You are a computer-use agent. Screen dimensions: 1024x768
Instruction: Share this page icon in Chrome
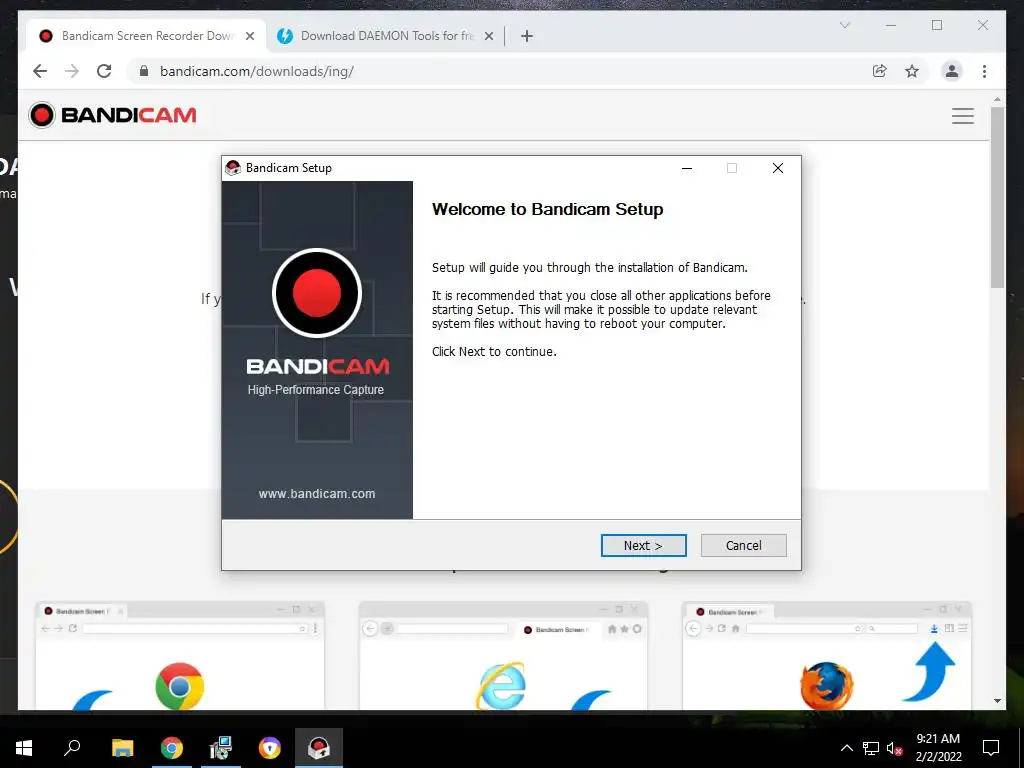(880, 71)
